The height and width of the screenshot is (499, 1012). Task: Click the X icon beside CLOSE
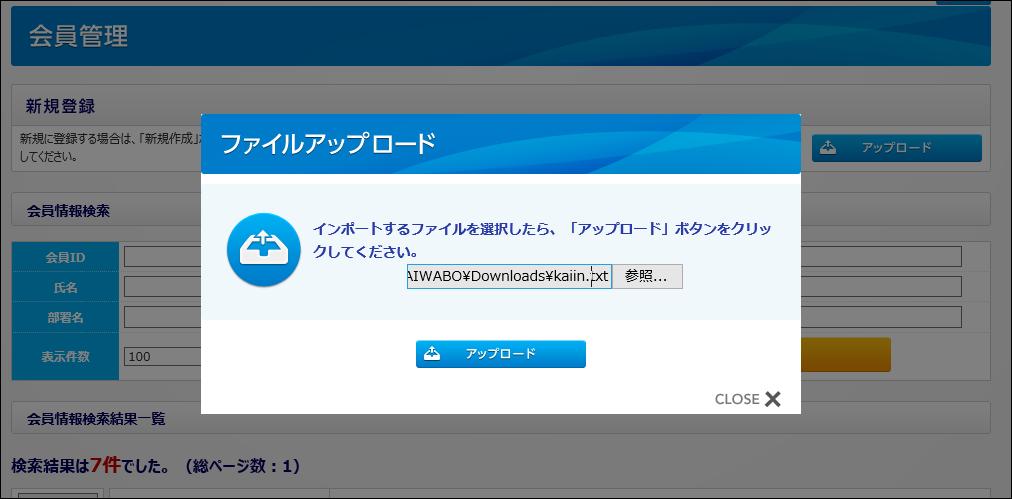click(772, 399)
